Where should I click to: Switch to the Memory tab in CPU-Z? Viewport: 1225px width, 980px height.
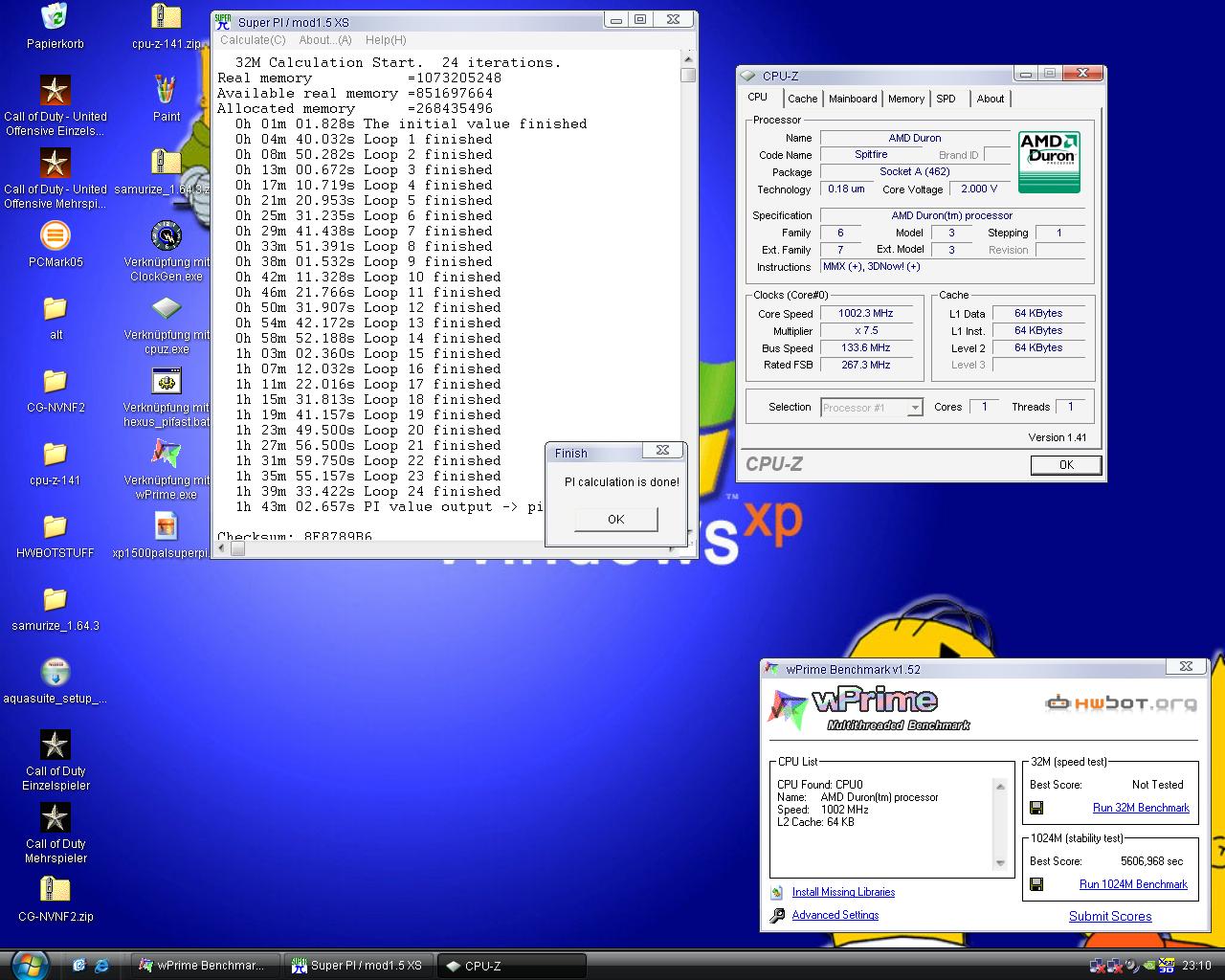pyautogui.click(x=906, y=99)
